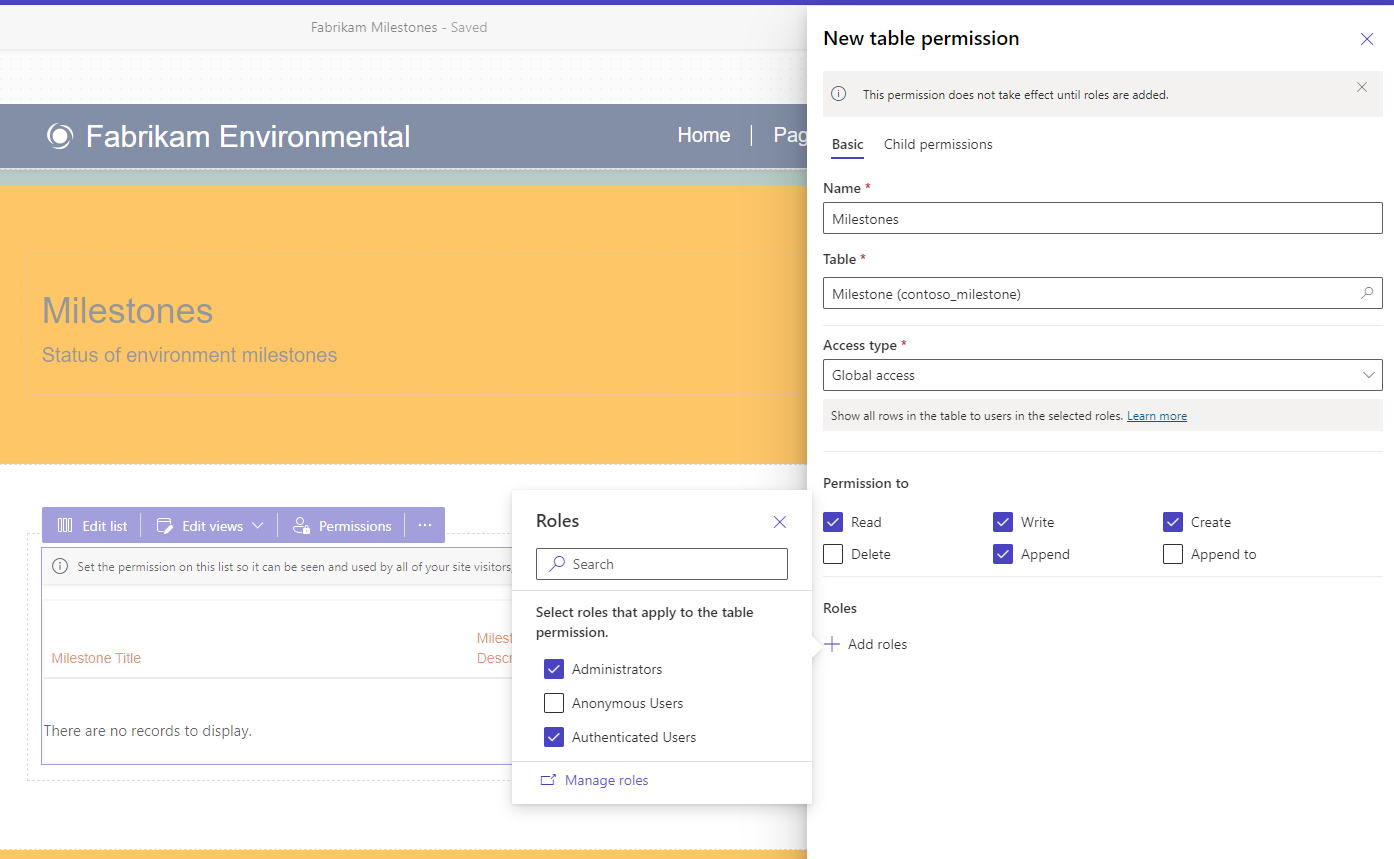Switch to the Child permissions tab

938,144
